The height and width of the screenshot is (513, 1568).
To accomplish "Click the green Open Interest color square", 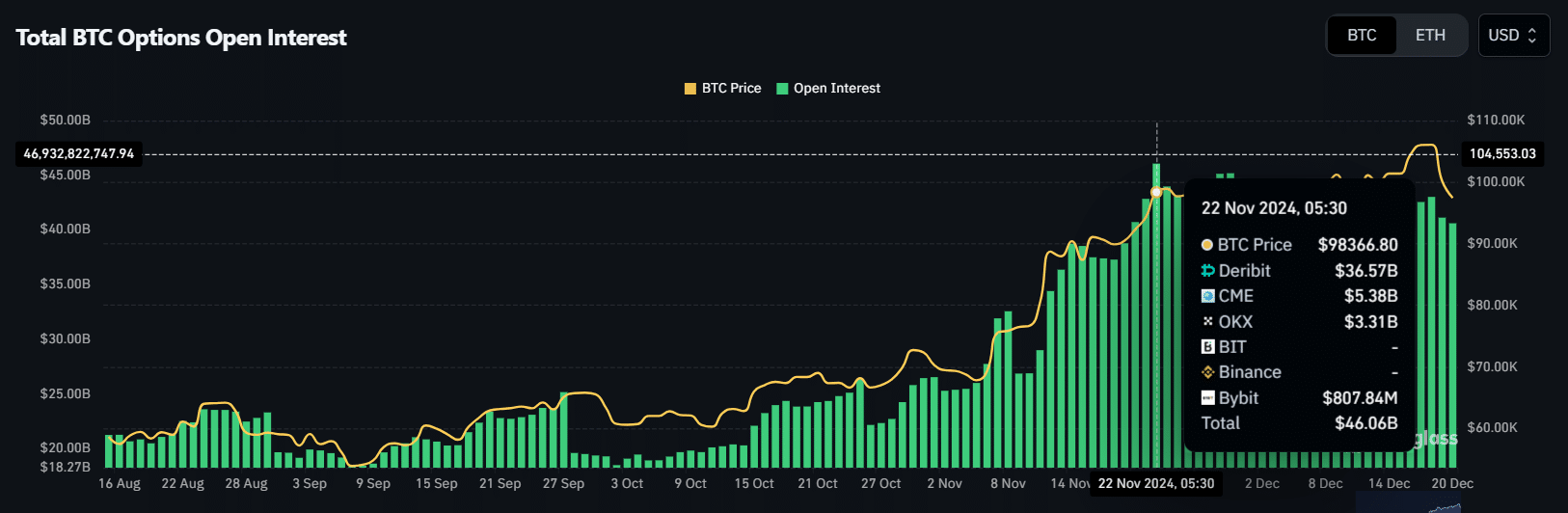I will pos(782,89).
